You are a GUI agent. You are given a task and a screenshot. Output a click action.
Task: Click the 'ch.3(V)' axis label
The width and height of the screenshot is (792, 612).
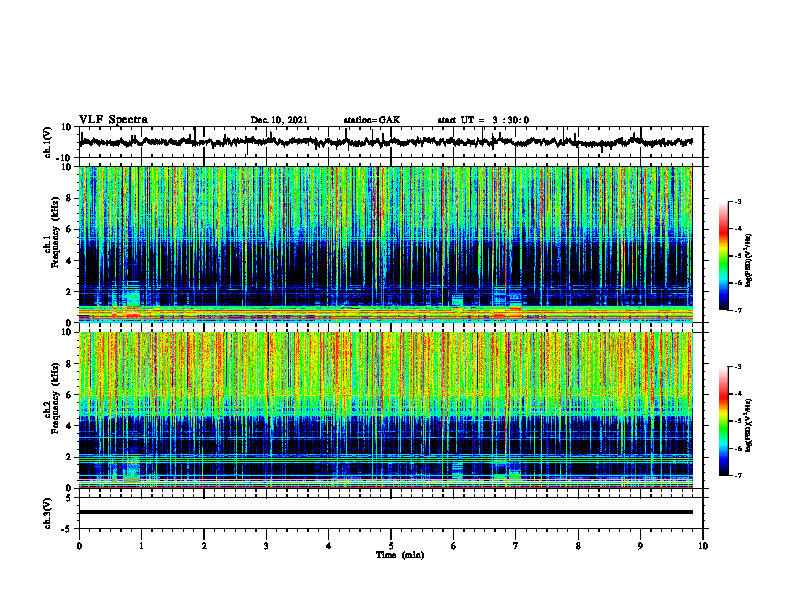coord(48,513)
